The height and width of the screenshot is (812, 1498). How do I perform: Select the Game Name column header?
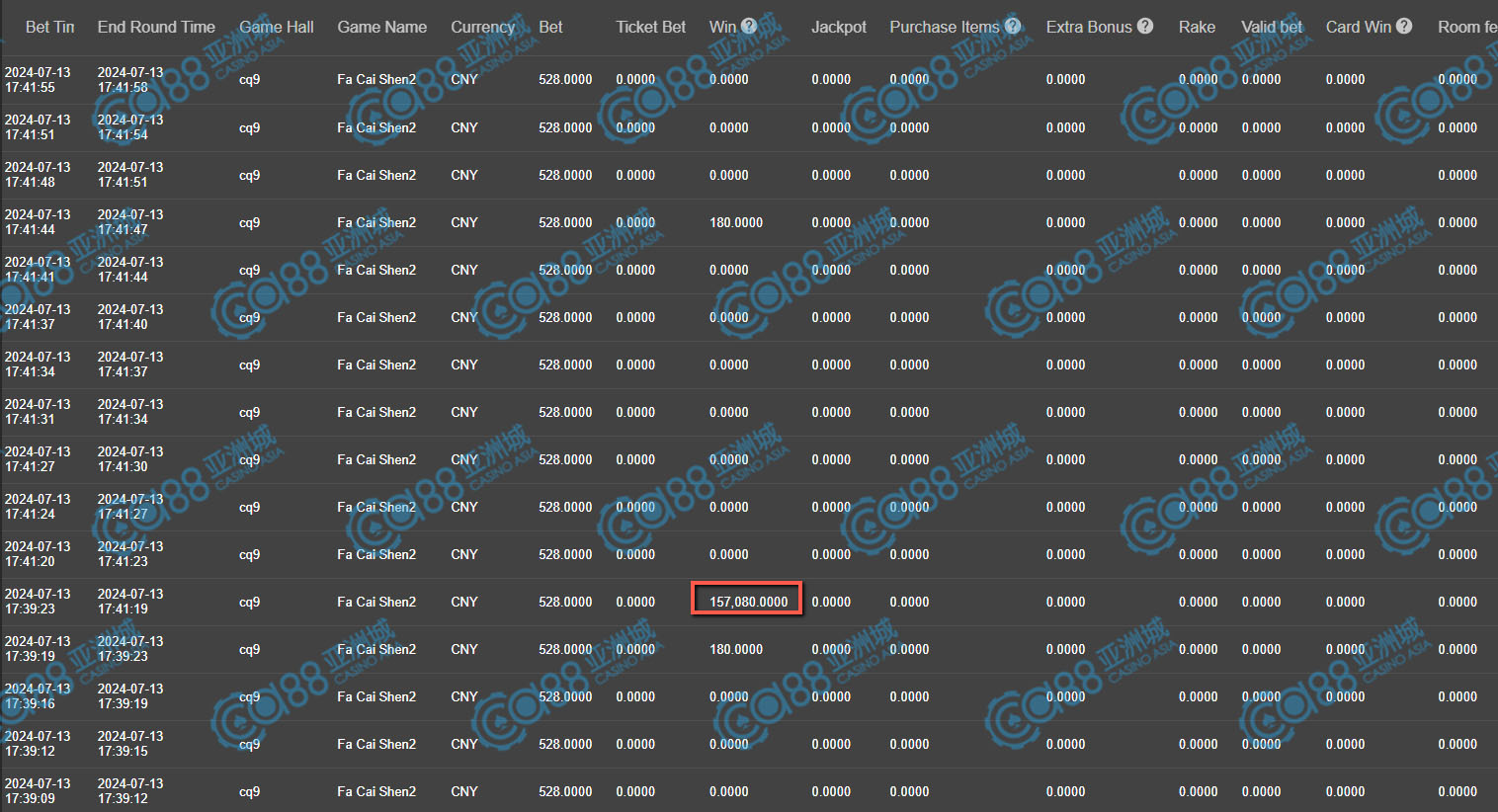(382, 27)
